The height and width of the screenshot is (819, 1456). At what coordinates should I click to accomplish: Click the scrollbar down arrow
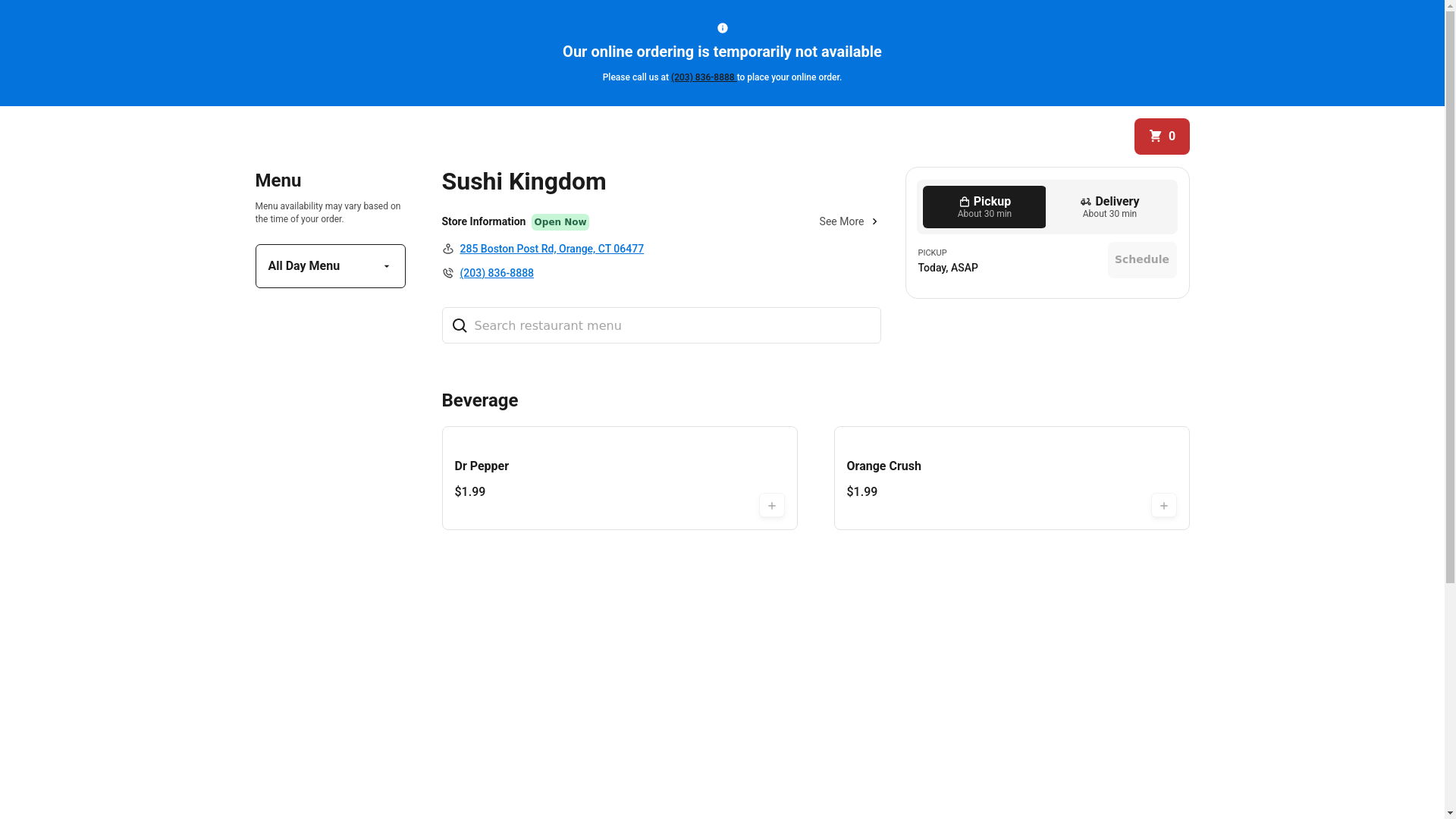coord(1450,813)
